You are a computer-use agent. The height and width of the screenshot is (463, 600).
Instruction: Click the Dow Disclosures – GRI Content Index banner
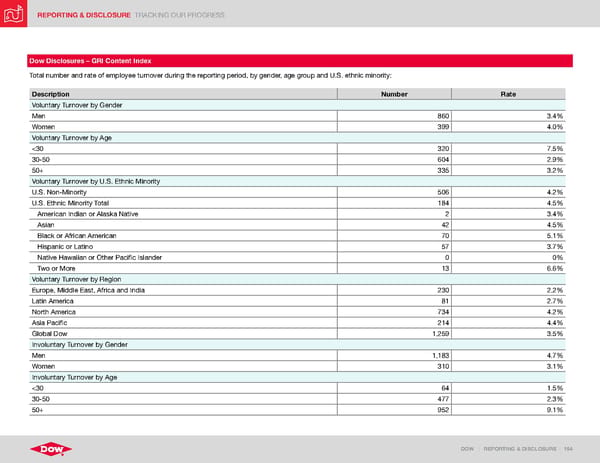(x=300, y=61)
